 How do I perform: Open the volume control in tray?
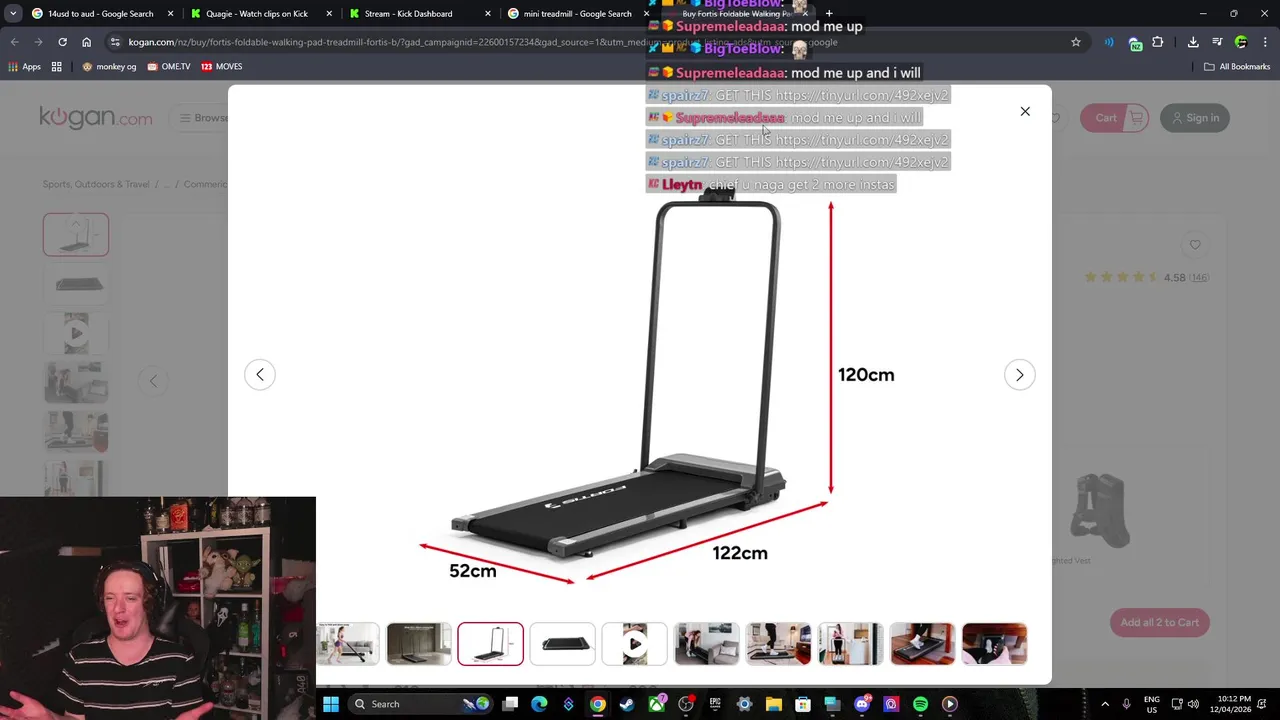point(1194,704)
